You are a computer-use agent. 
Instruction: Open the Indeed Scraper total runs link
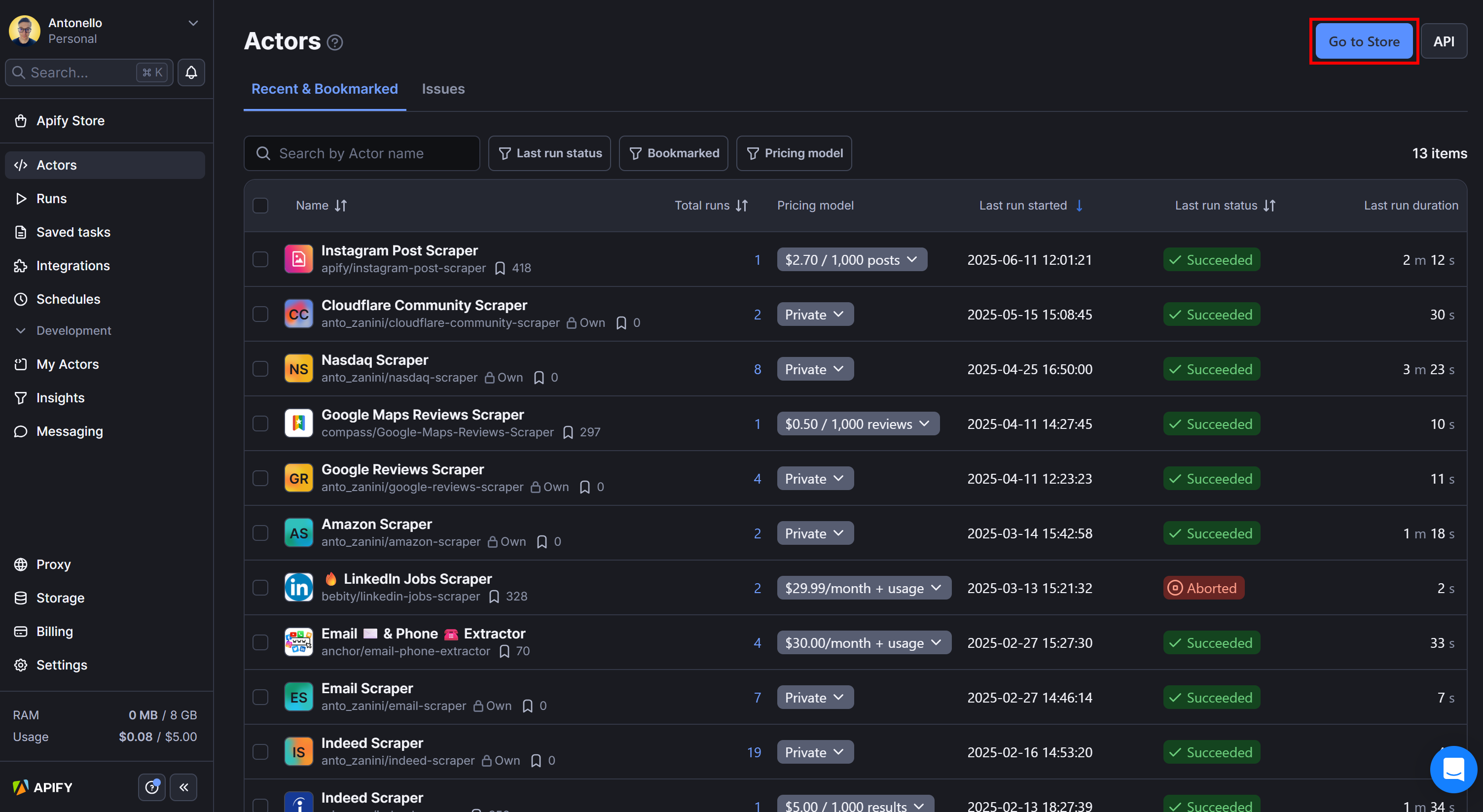click(x=754, y=751)
